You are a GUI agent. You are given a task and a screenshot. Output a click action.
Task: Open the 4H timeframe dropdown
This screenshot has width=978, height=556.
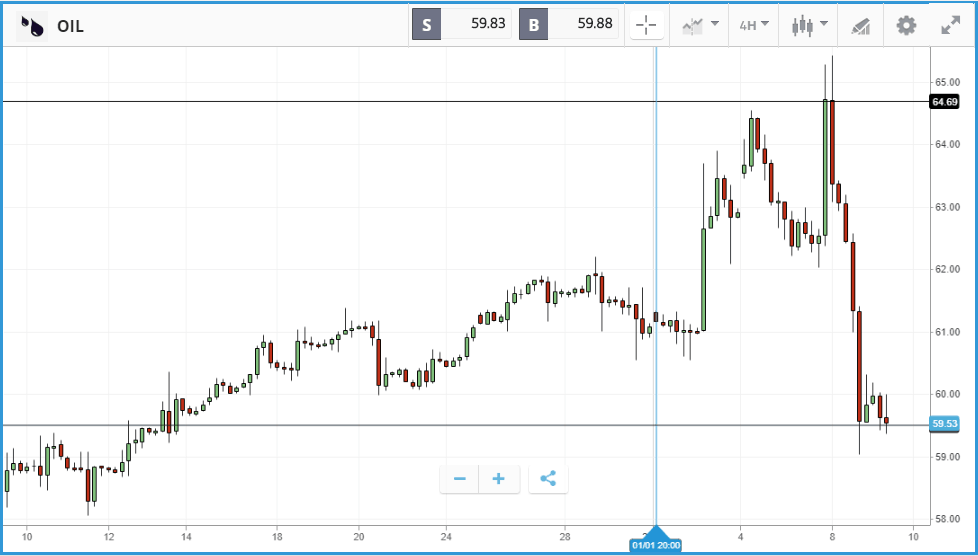pyautogui.click(x=753, y=26)
